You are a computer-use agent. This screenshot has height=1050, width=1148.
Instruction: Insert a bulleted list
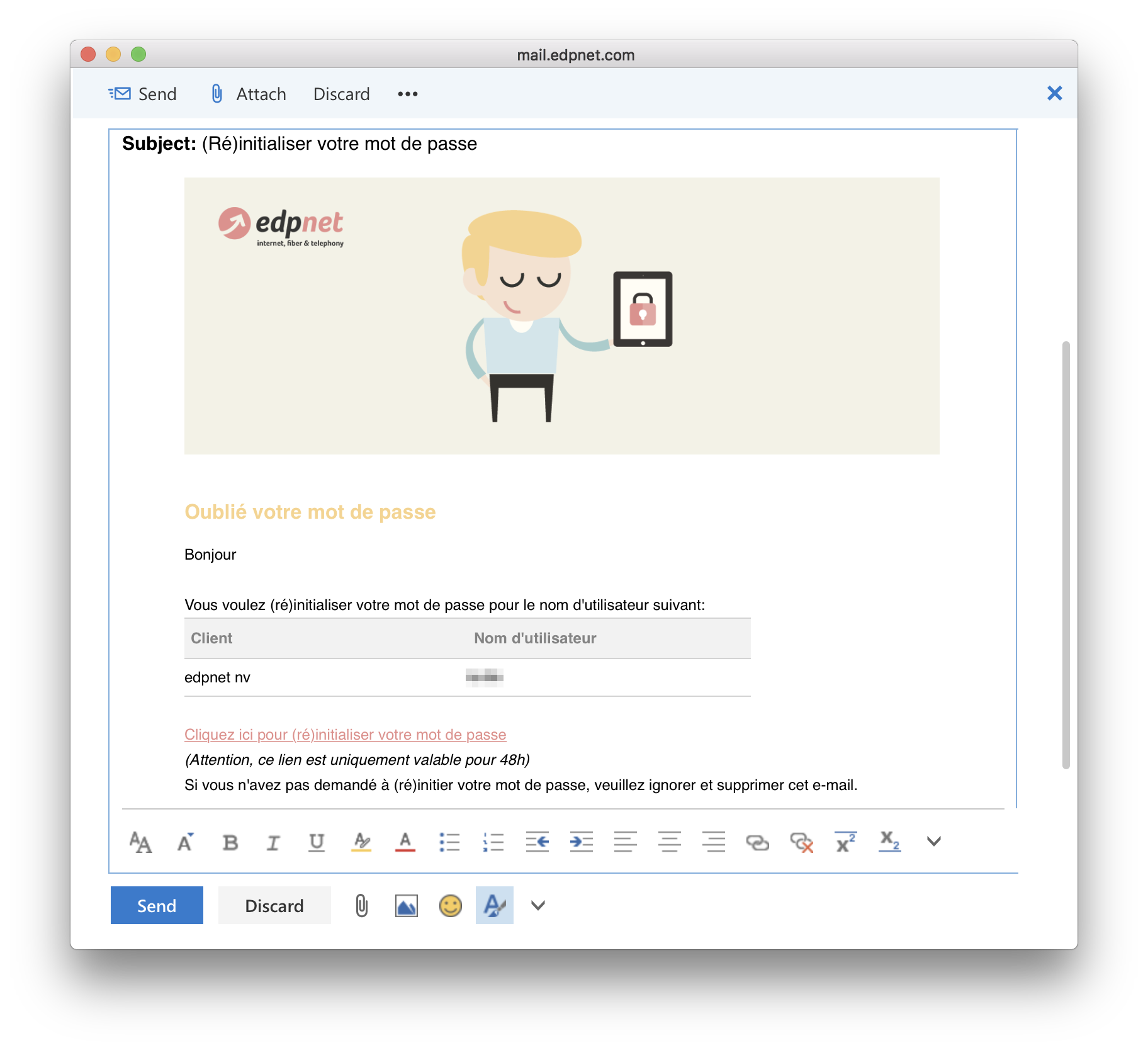click(x=449, y=842)
